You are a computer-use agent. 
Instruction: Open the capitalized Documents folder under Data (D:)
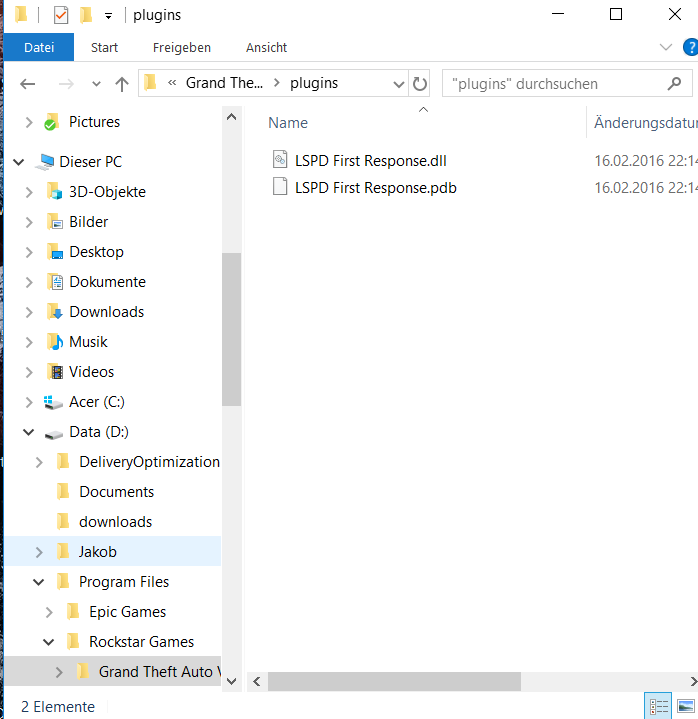[x=116, y=492]
